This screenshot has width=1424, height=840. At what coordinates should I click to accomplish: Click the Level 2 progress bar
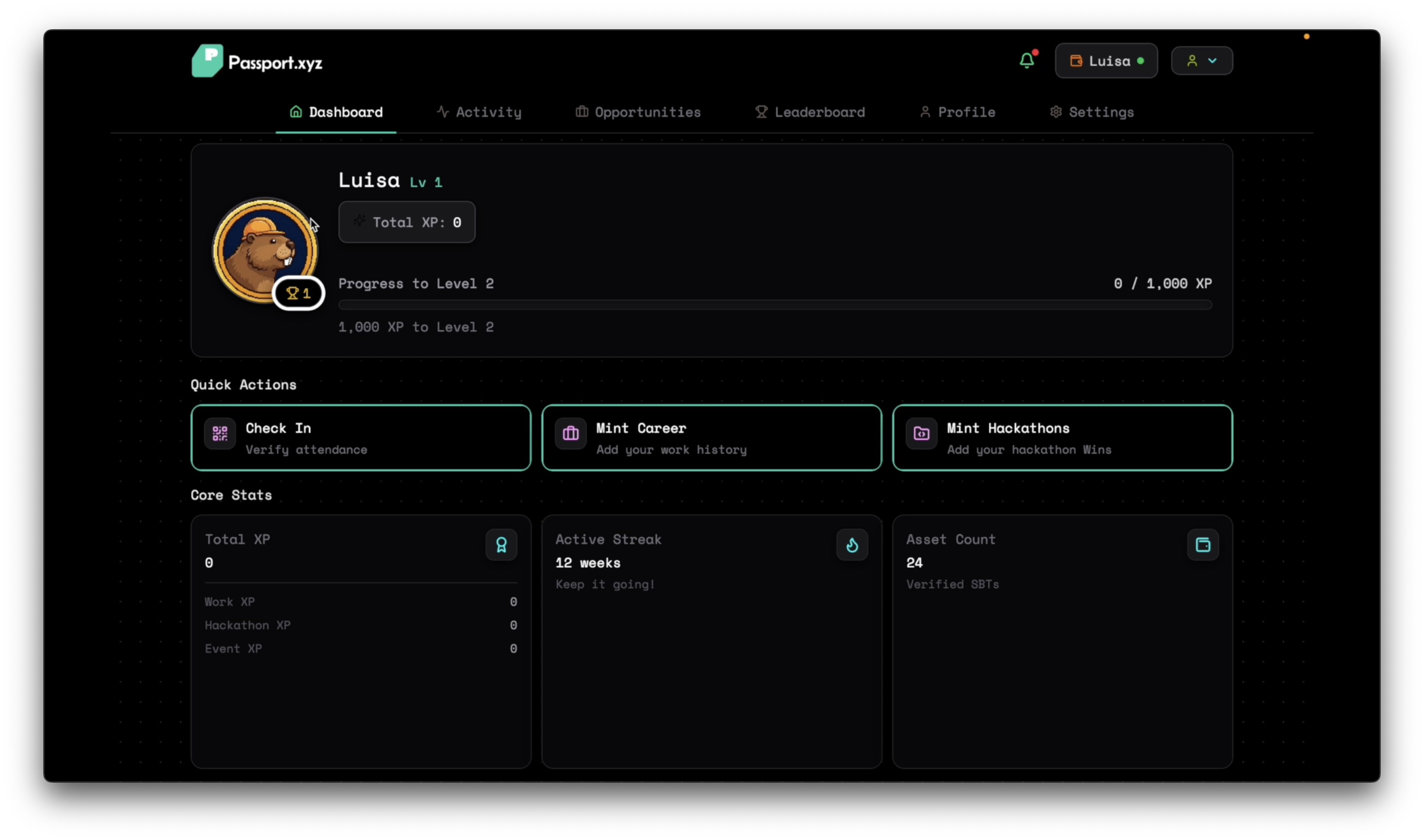coord(775,305)
